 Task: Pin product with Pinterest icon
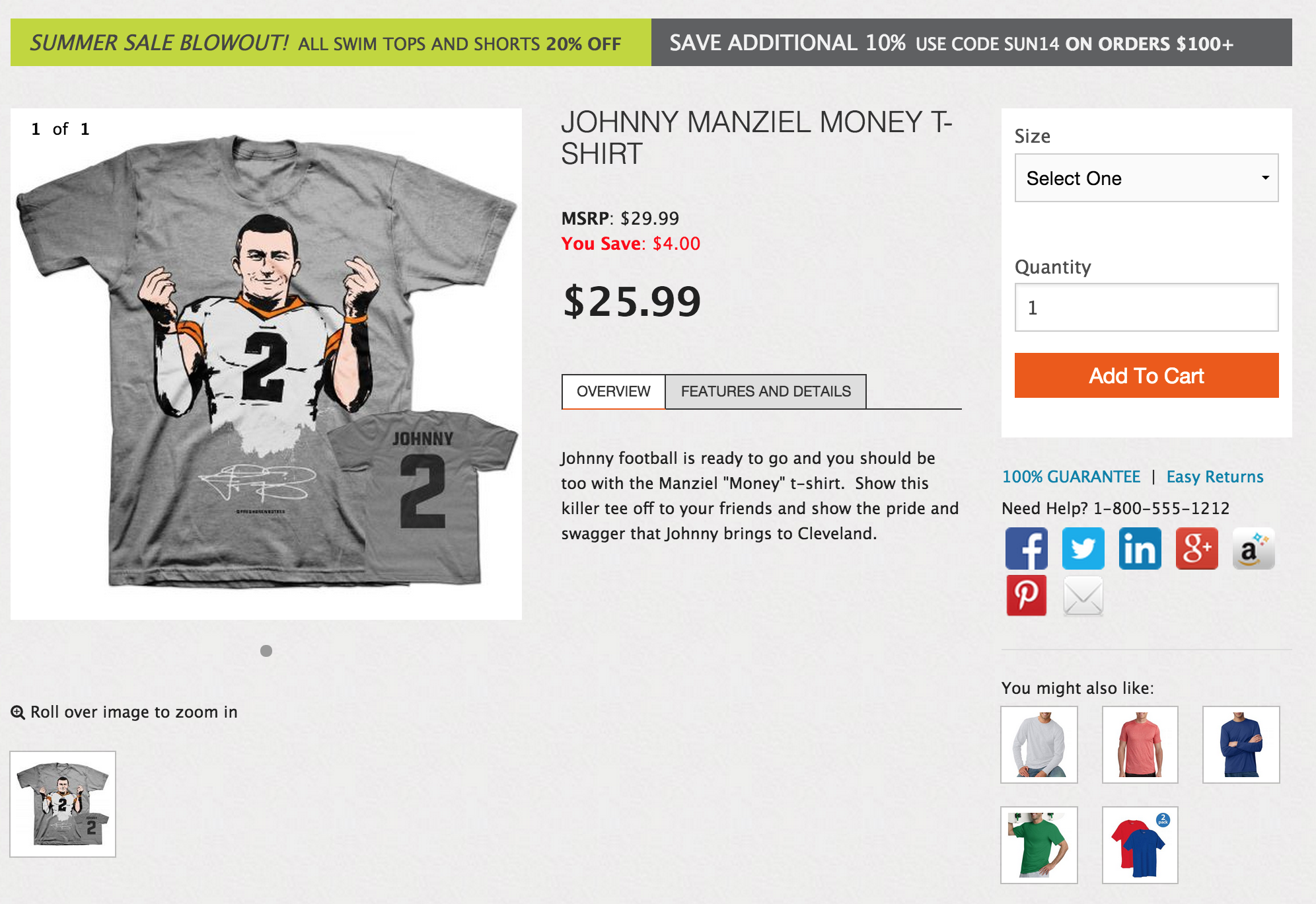click(x=1026, y=595)
